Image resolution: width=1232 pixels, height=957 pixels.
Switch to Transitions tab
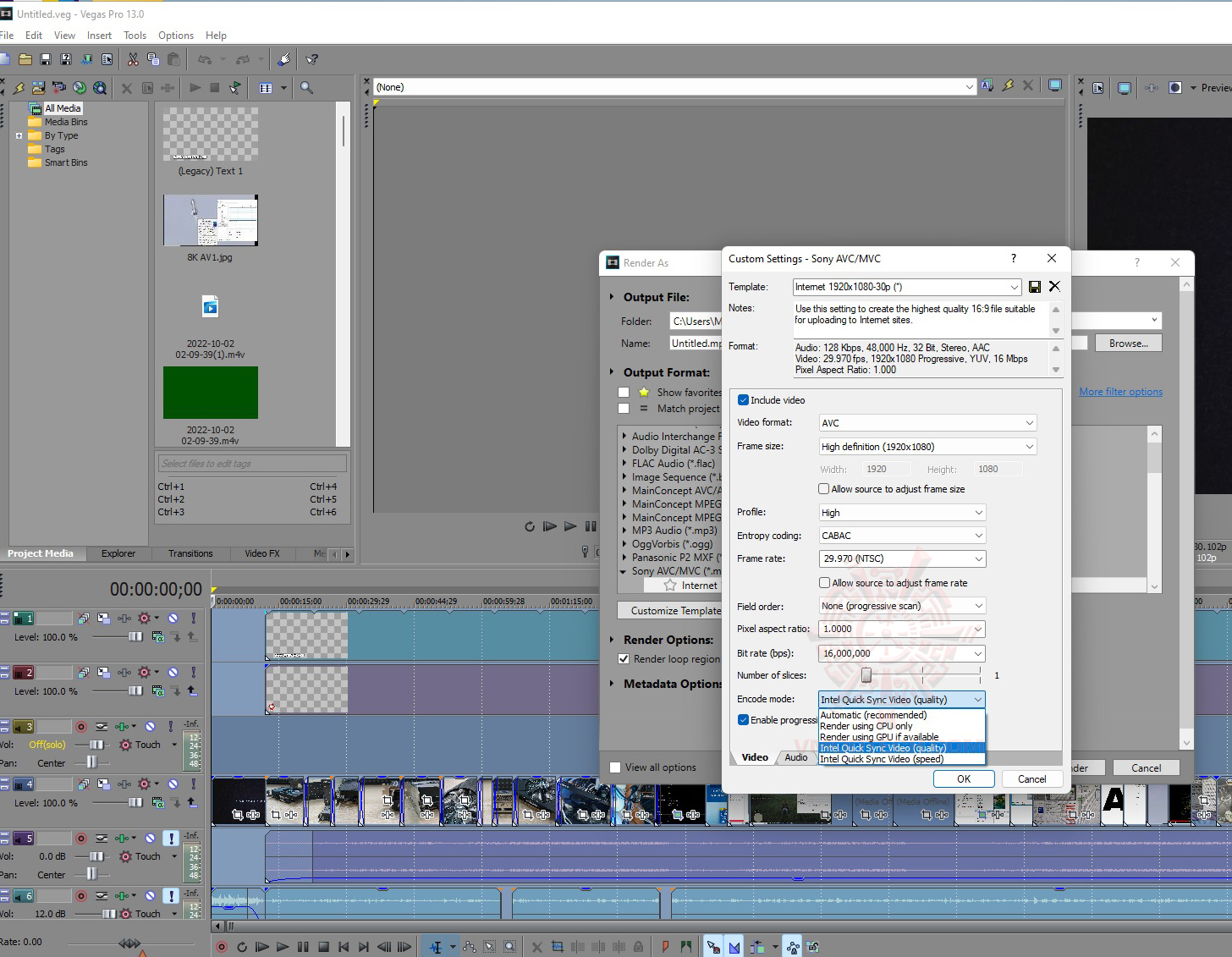(x=190, y=553)
